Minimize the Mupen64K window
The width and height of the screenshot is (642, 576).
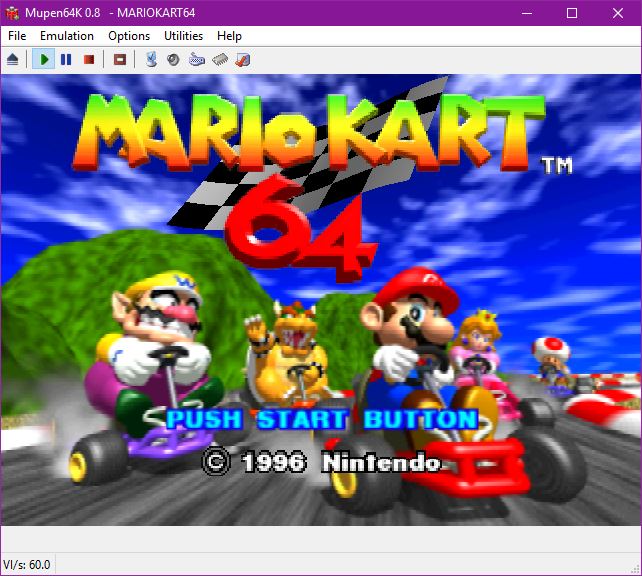point(527,13)
